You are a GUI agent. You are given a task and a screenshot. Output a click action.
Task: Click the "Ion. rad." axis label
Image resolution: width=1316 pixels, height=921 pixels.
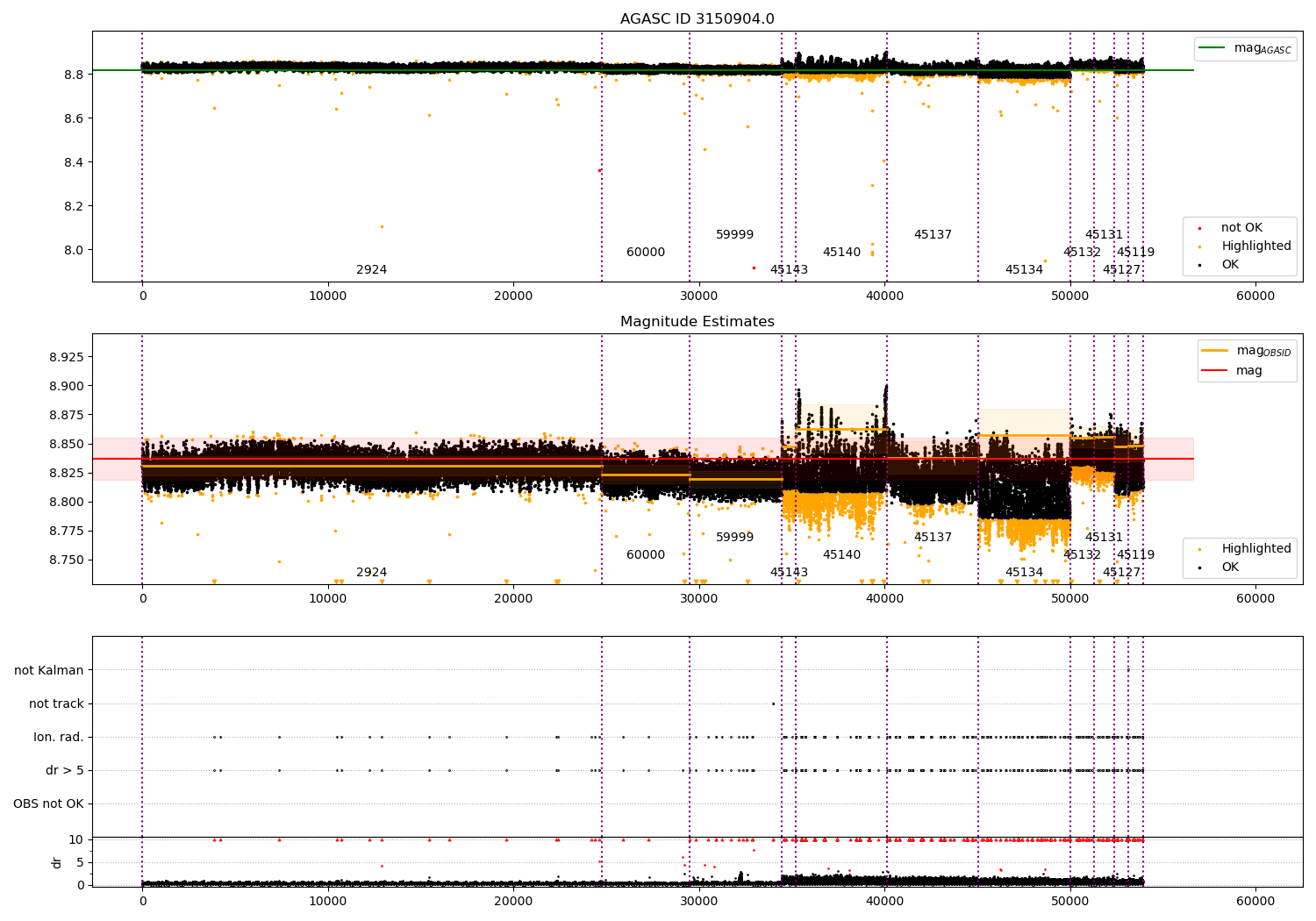[x=59, y=737]
